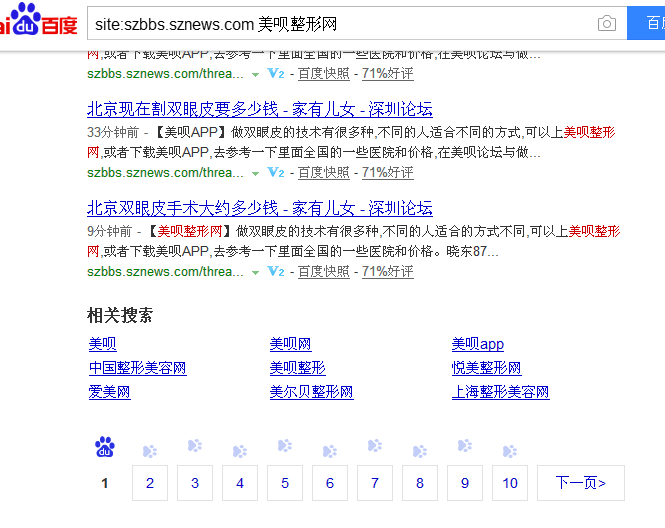Search related term 美呗整形
665x528 pixels.
[298, 368]
